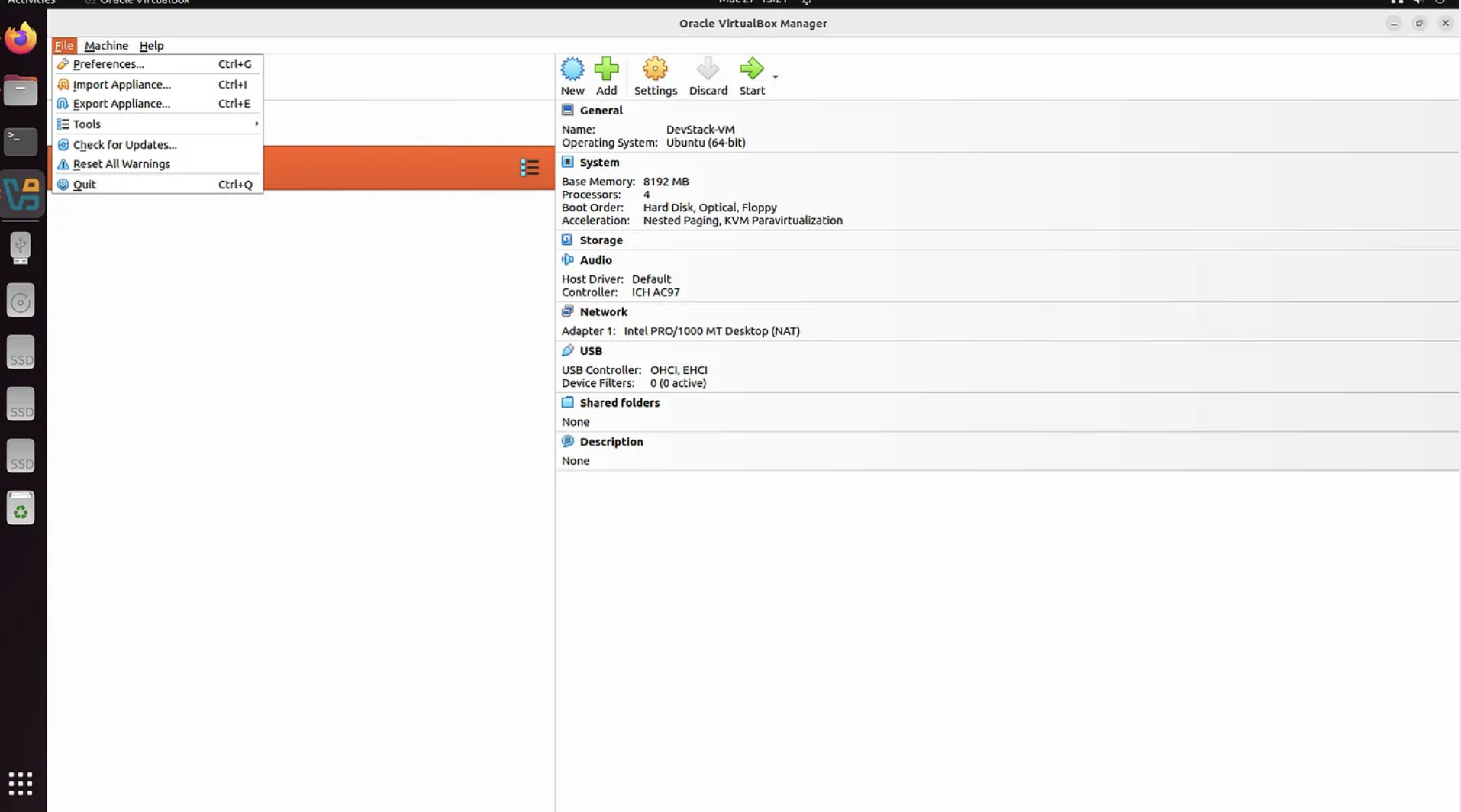
Task: Click the General section header
Action: pos(601,111)
